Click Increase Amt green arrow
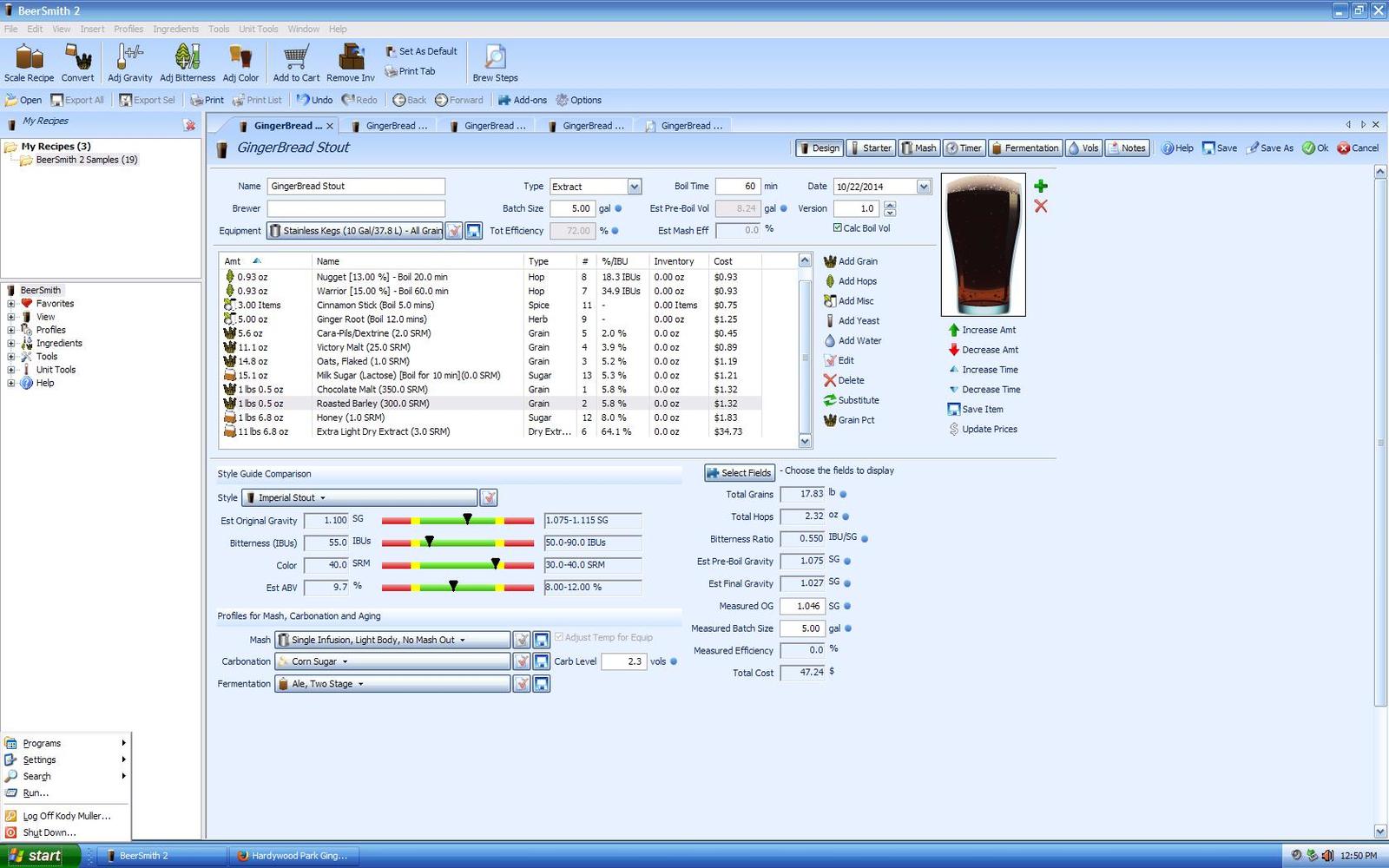 click(x=954, y=330)
